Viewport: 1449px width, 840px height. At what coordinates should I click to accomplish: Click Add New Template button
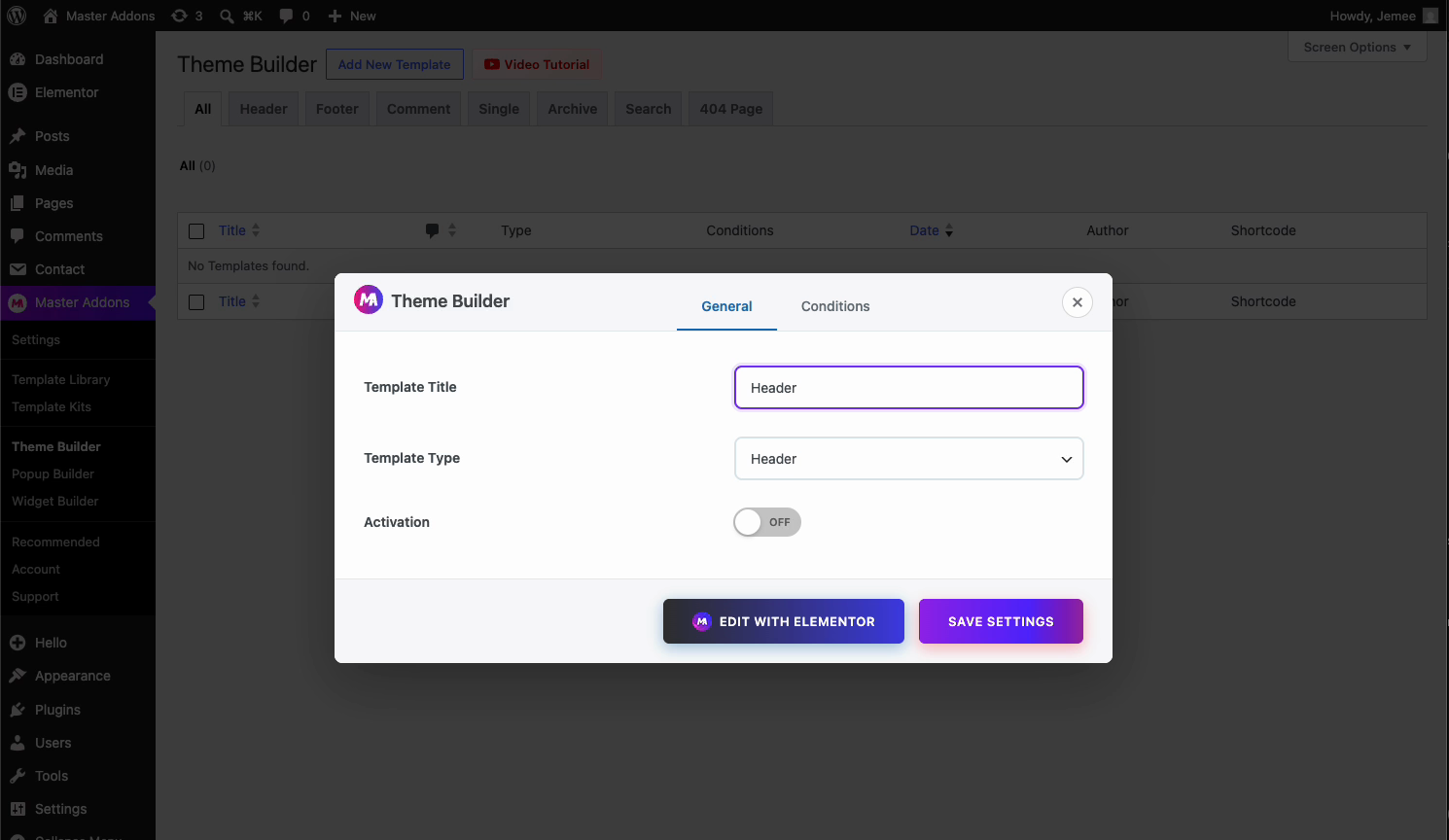coord(395,64)
